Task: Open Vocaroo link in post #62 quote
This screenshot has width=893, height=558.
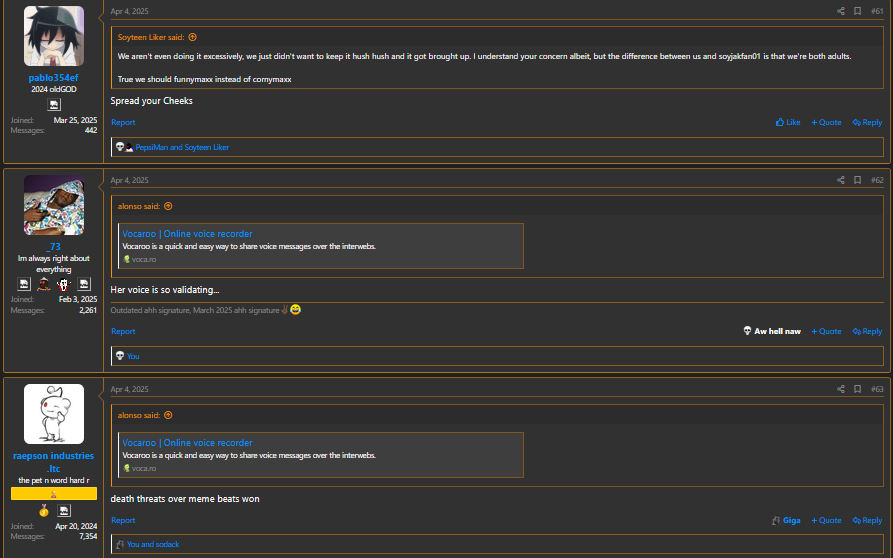Action: pyautogui.click(x=187, y=233)
